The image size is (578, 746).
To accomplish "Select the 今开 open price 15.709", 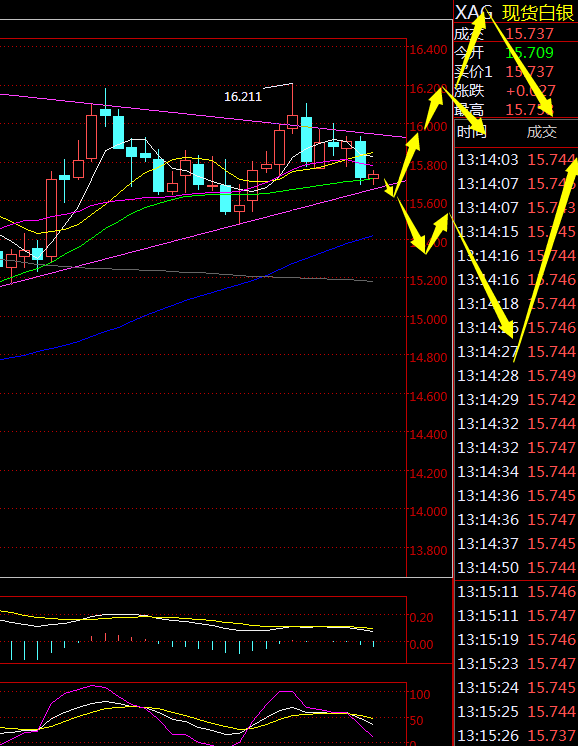I will point(529,53).
